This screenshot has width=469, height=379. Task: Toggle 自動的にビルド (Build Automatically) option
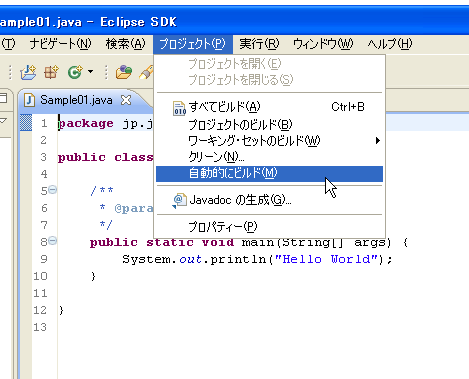(x=269, y=174)
